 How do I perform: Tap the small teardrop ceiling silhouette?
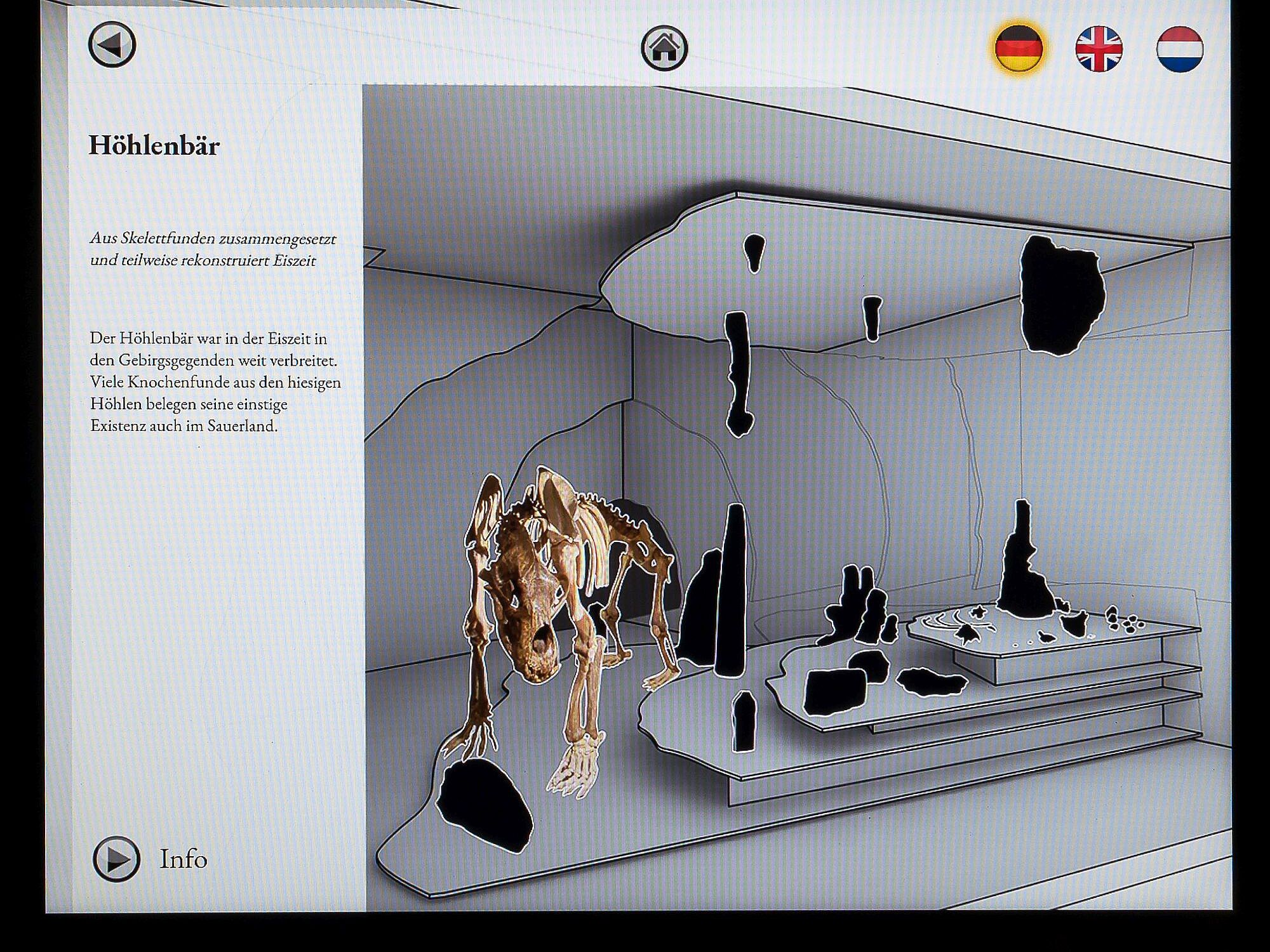(754, 251)
